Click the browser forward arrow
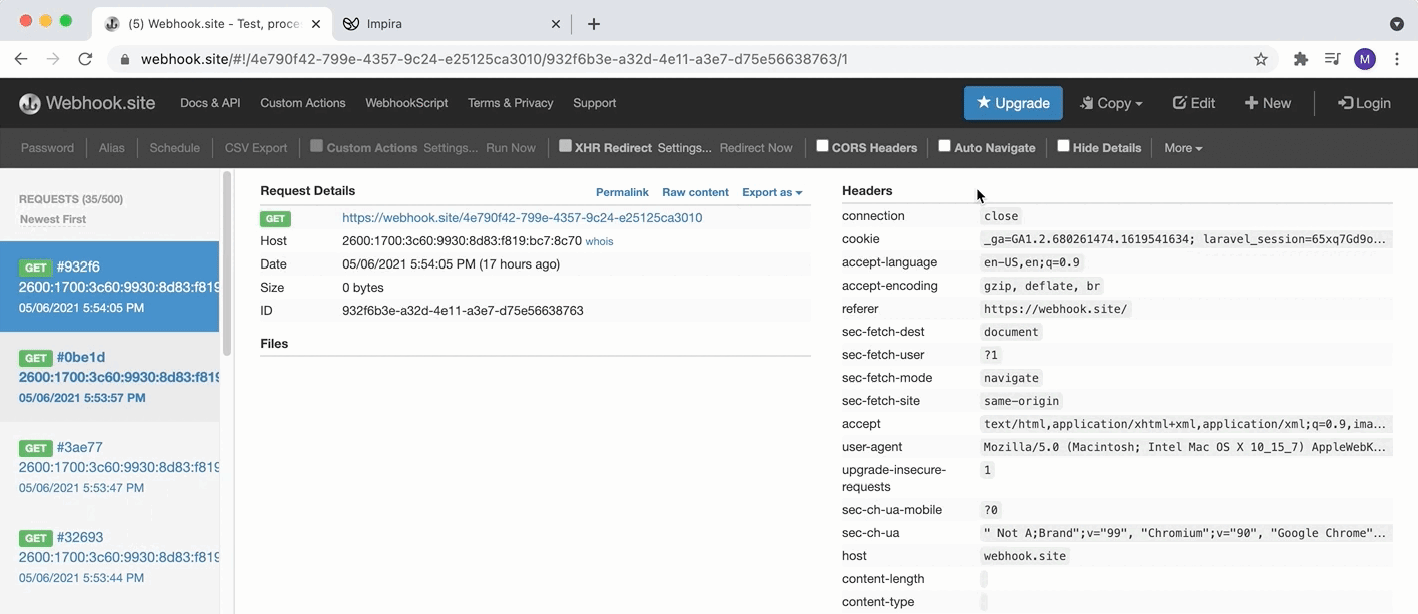1418x614 pixels. point(53,59)
